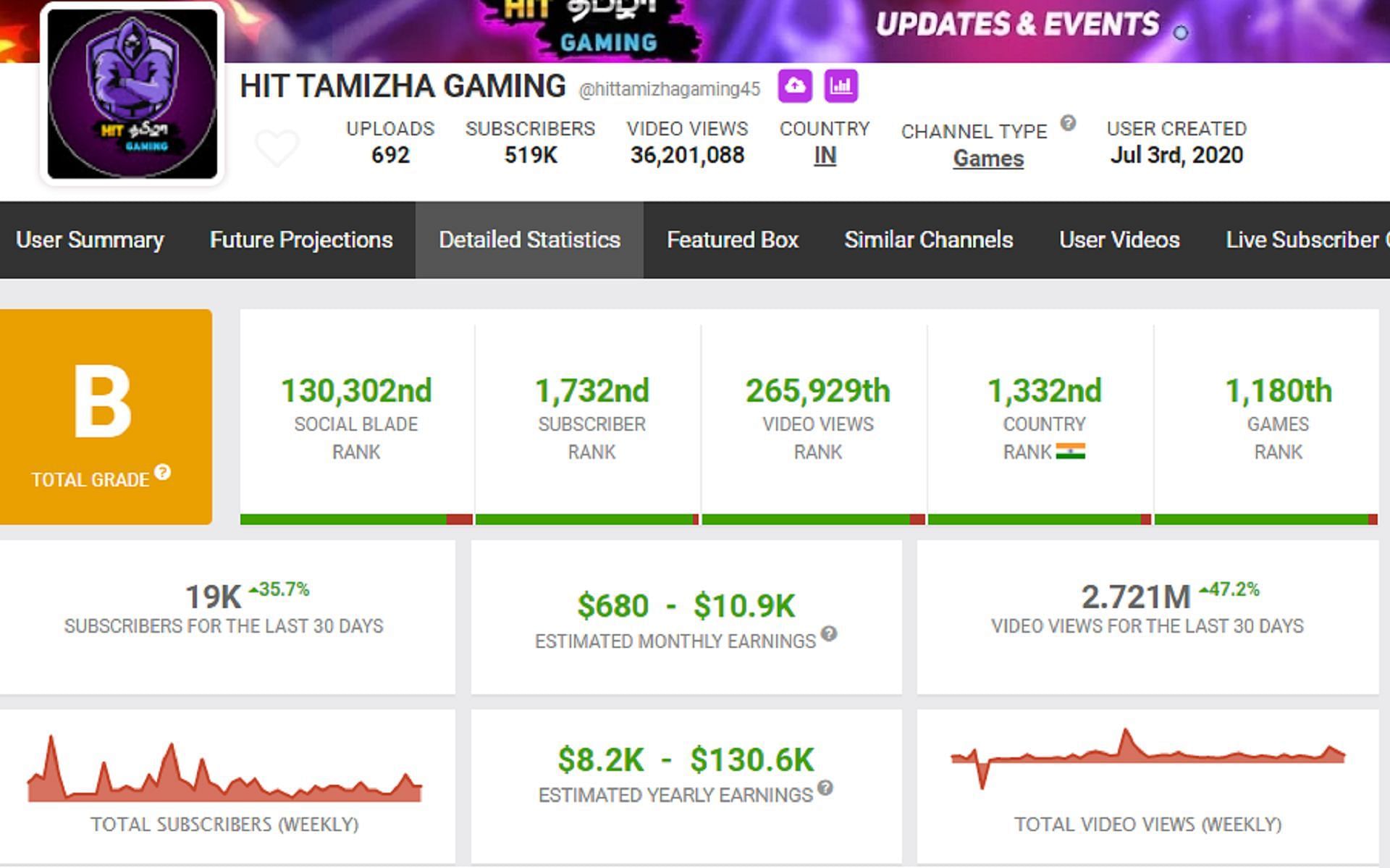Click the 1,332nd country rank
Image resolution: width=1390 pixels, height=868 pixels.
pos(1045,391)
